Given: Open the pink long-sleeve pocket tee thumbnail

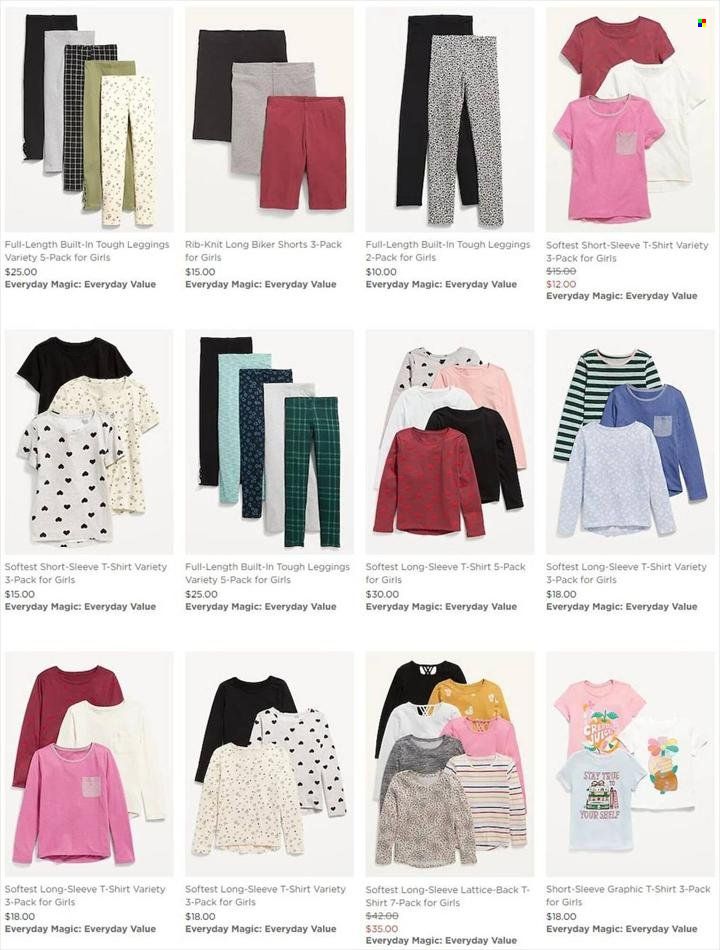Looking at the screenshot, I should (x=89, y=765).
